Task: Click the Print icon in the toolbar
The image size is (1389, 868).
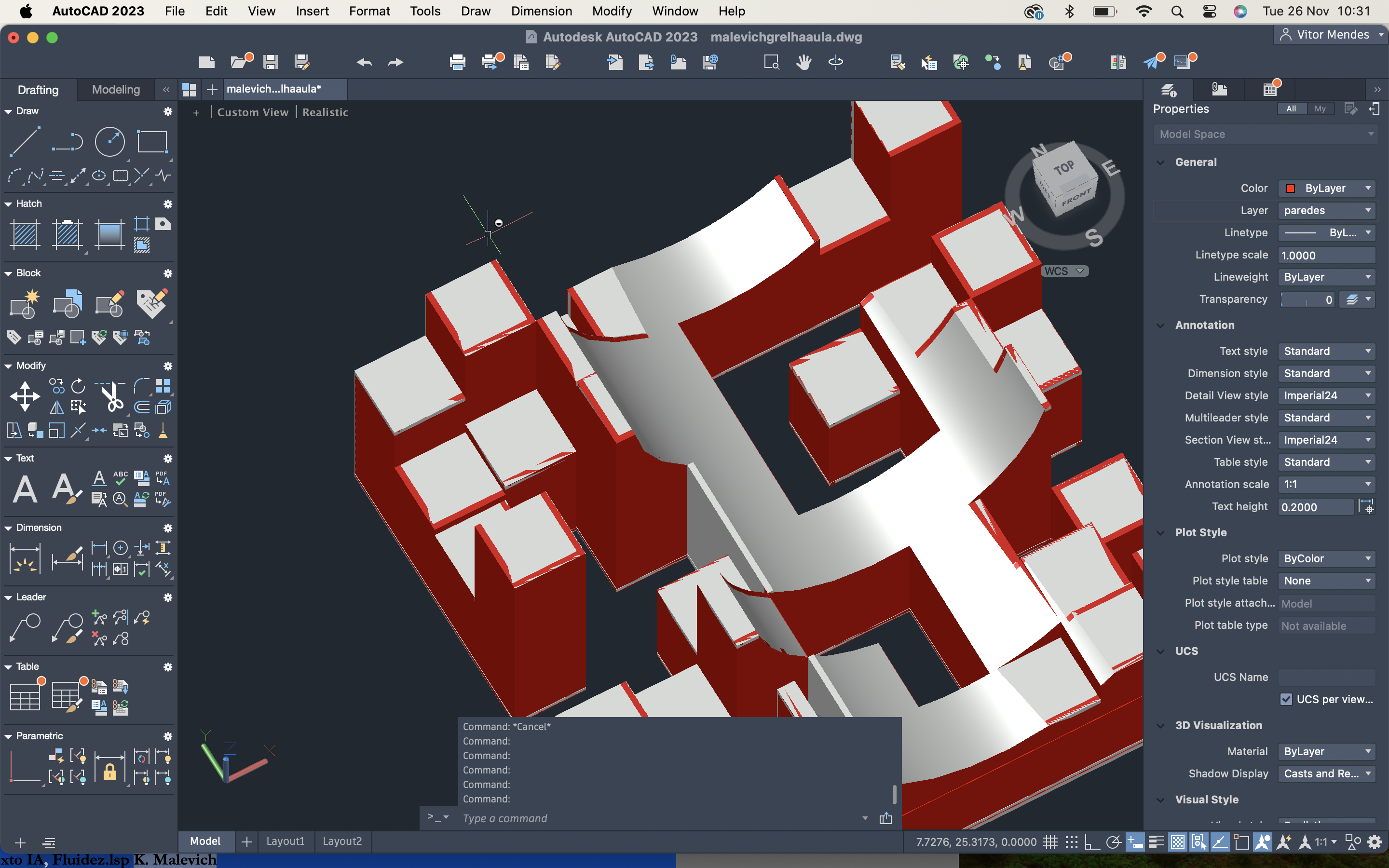Action: tap(457, 62)
